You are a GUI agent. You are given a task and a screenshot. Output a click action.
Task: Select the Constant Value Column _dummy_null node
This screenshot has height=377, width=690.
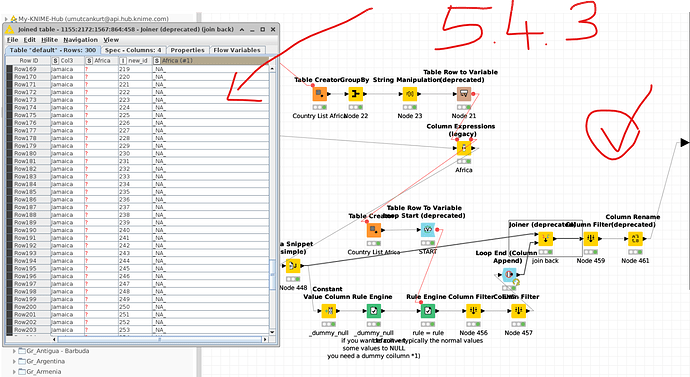[x=329, y=311]
